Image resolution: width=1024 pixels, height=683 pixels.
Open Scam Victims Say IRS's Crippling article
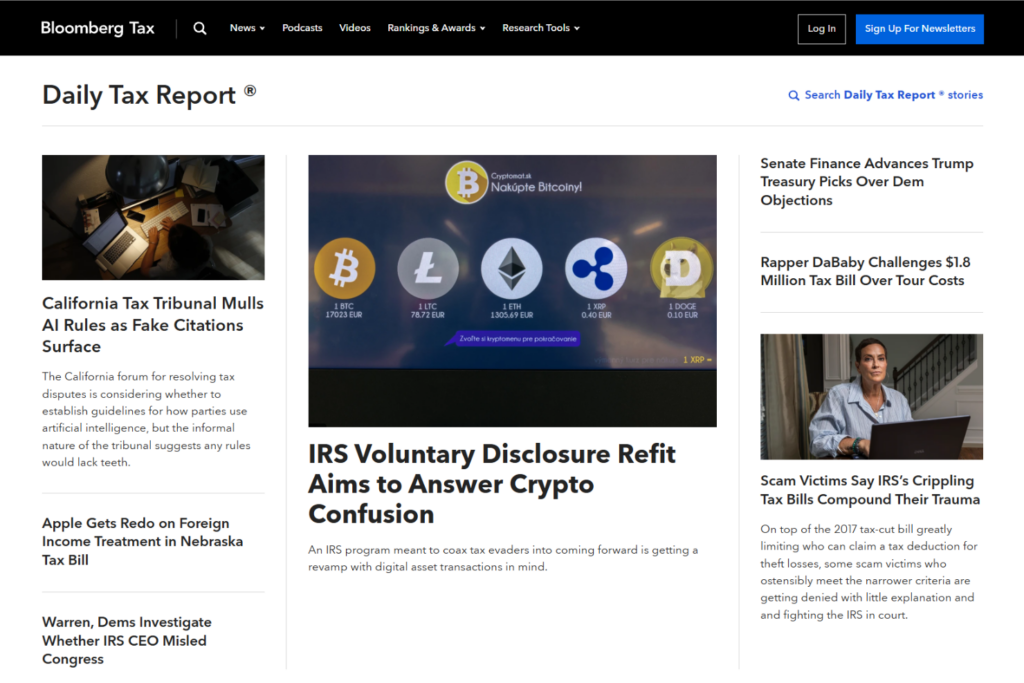tap(870, 490)
